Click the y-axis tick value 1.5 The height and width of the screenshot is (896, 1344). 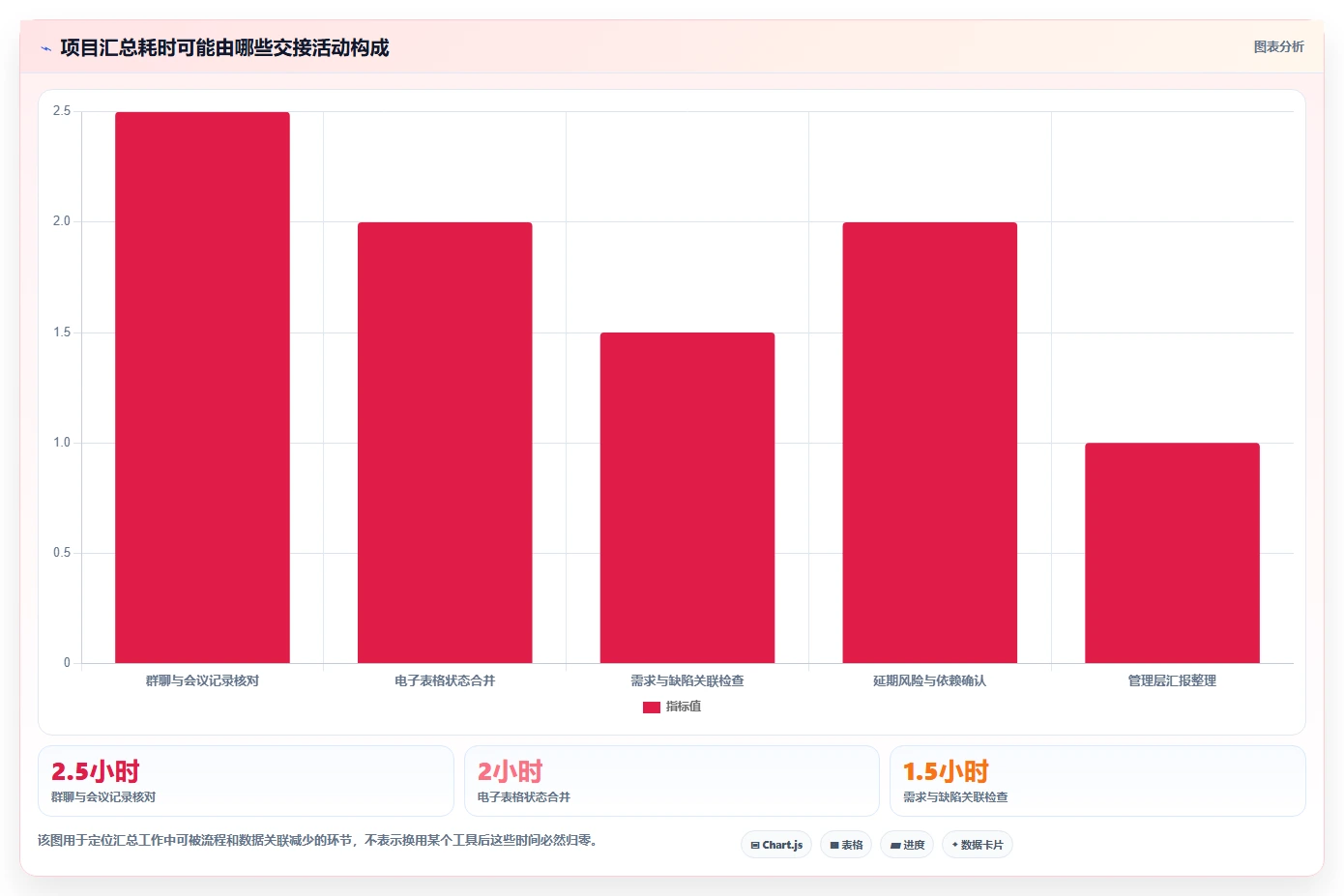point(62,332)
